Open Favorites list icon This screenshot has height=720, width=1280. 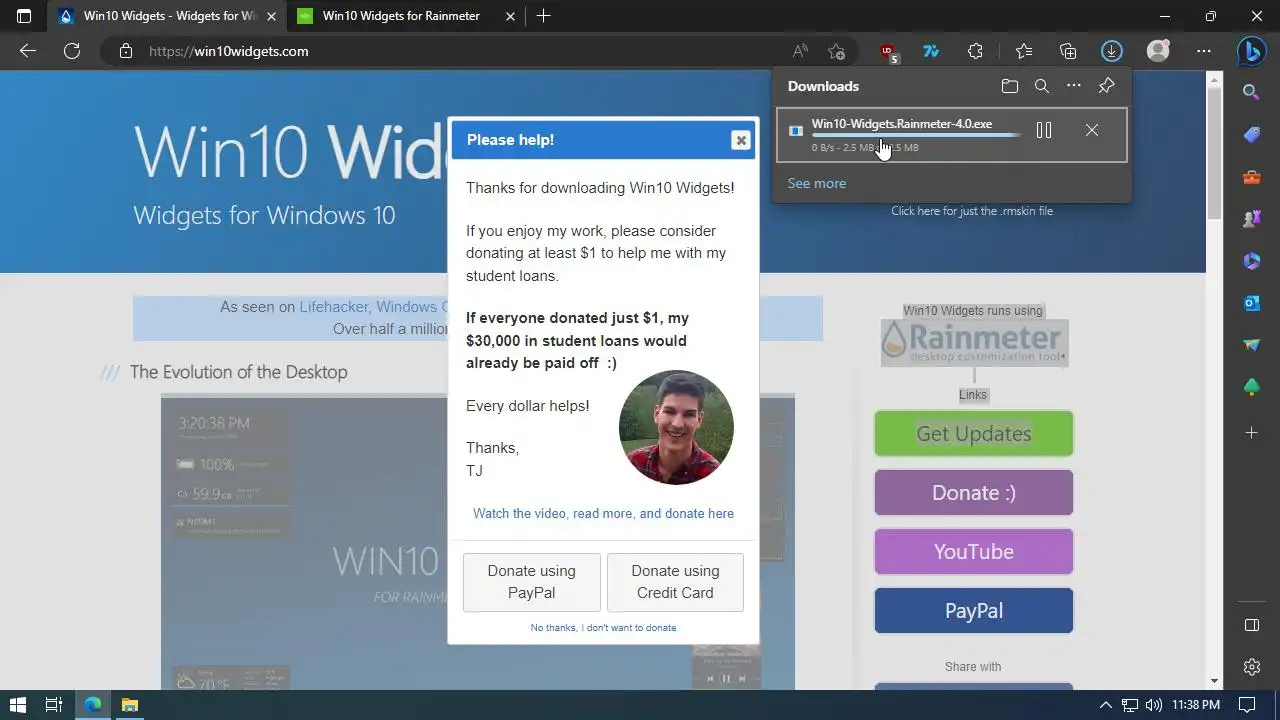(1024, 51)
